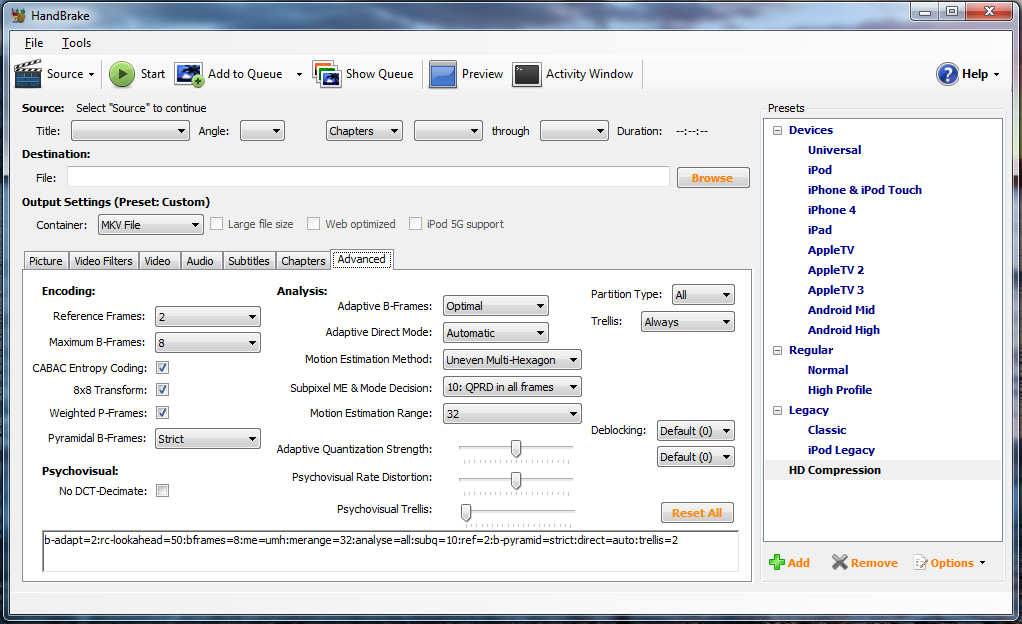Screen dimensions: 1022x624
Task: Click the Activity Window terminal icon
Action: coord(527,74)
